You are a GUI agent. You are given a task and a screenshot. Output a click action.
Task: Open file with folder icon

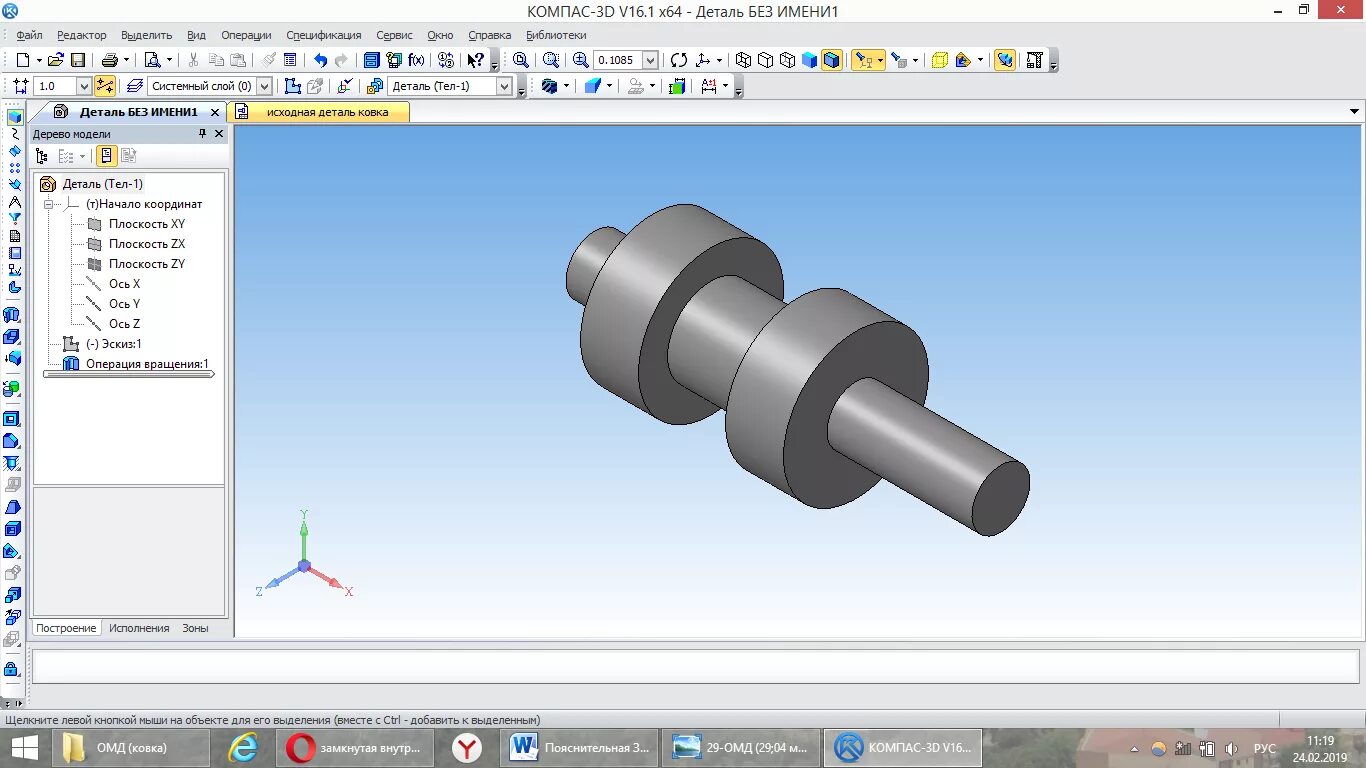tap(56, 60)
